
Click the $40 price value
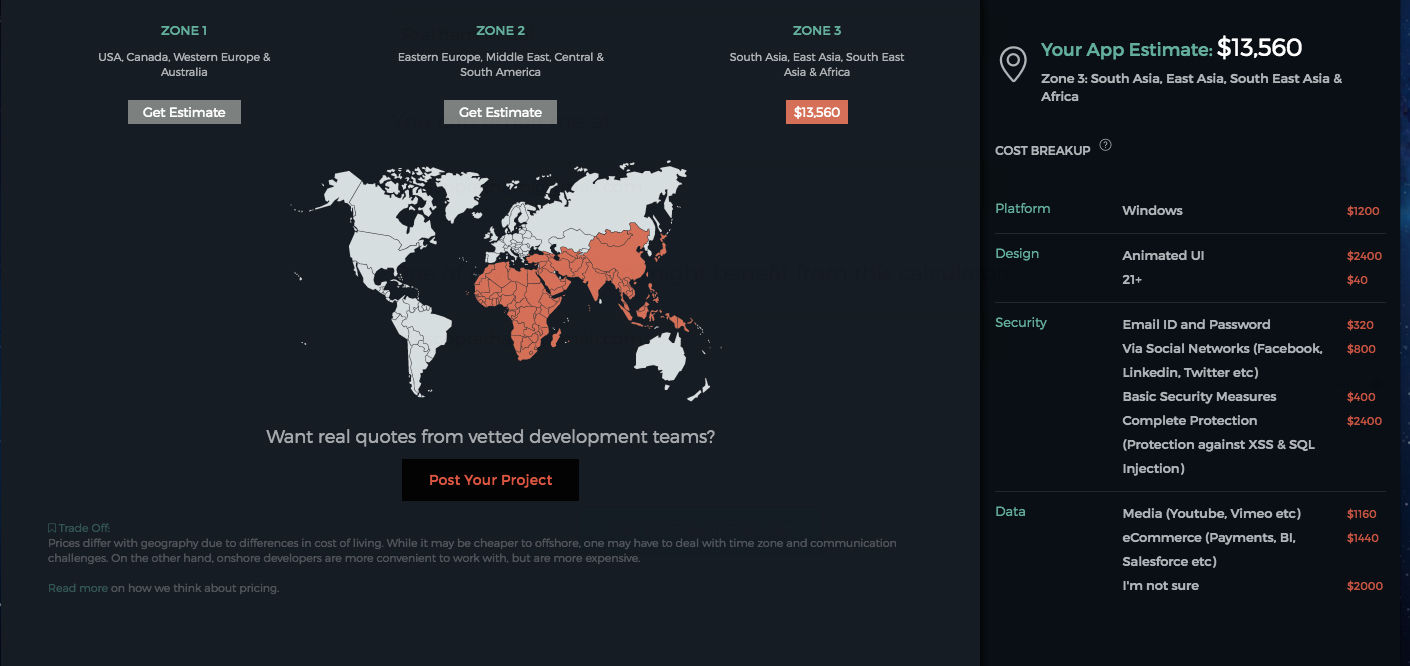(1357, 280)
